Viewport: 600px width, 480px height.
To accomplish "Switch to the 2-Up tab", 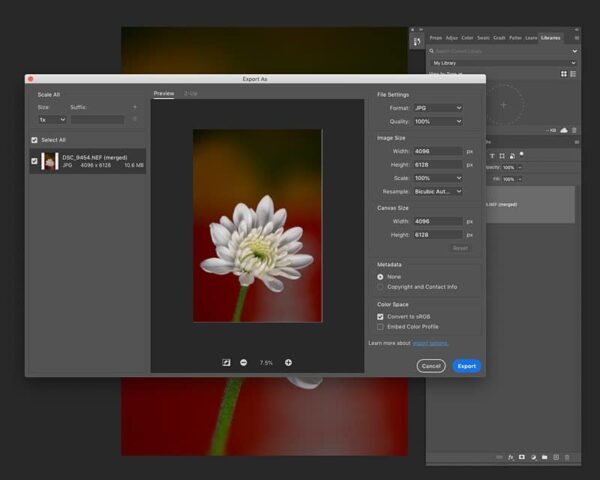I will tap(191, 93).
